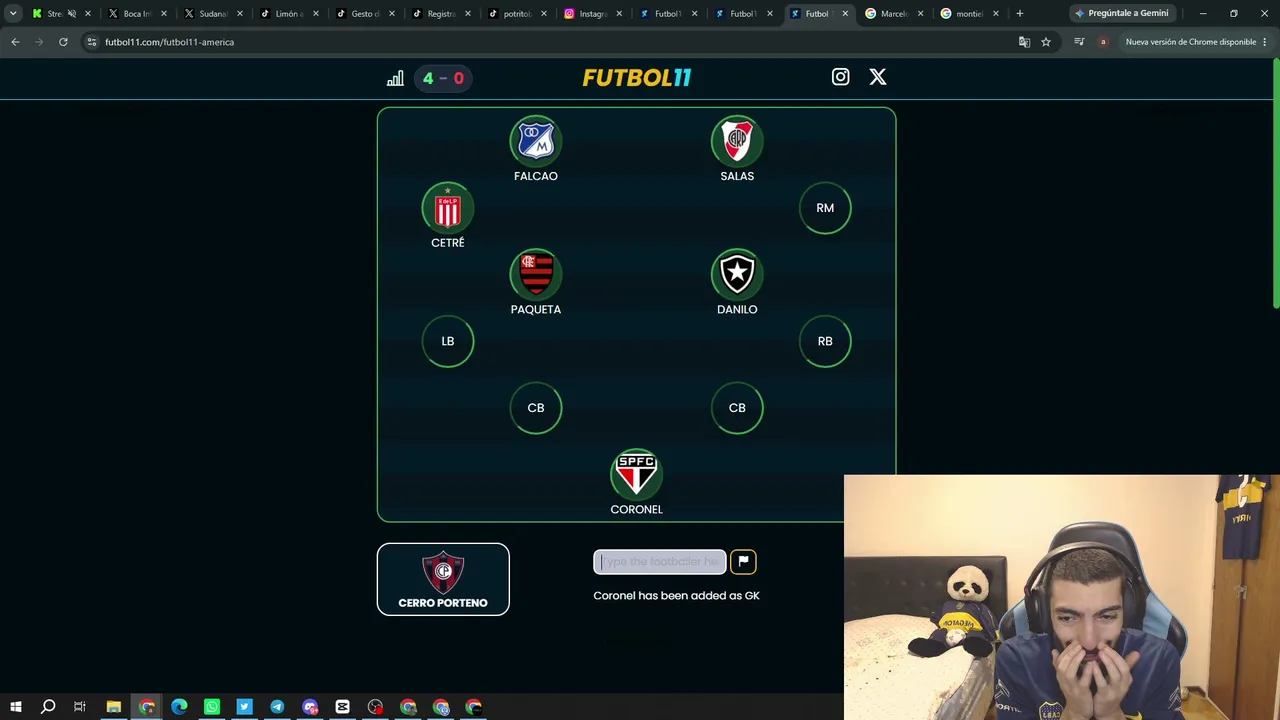The image size is (1280, 720).
Task: Open the tab search dropdown
Action: [13, 13]
